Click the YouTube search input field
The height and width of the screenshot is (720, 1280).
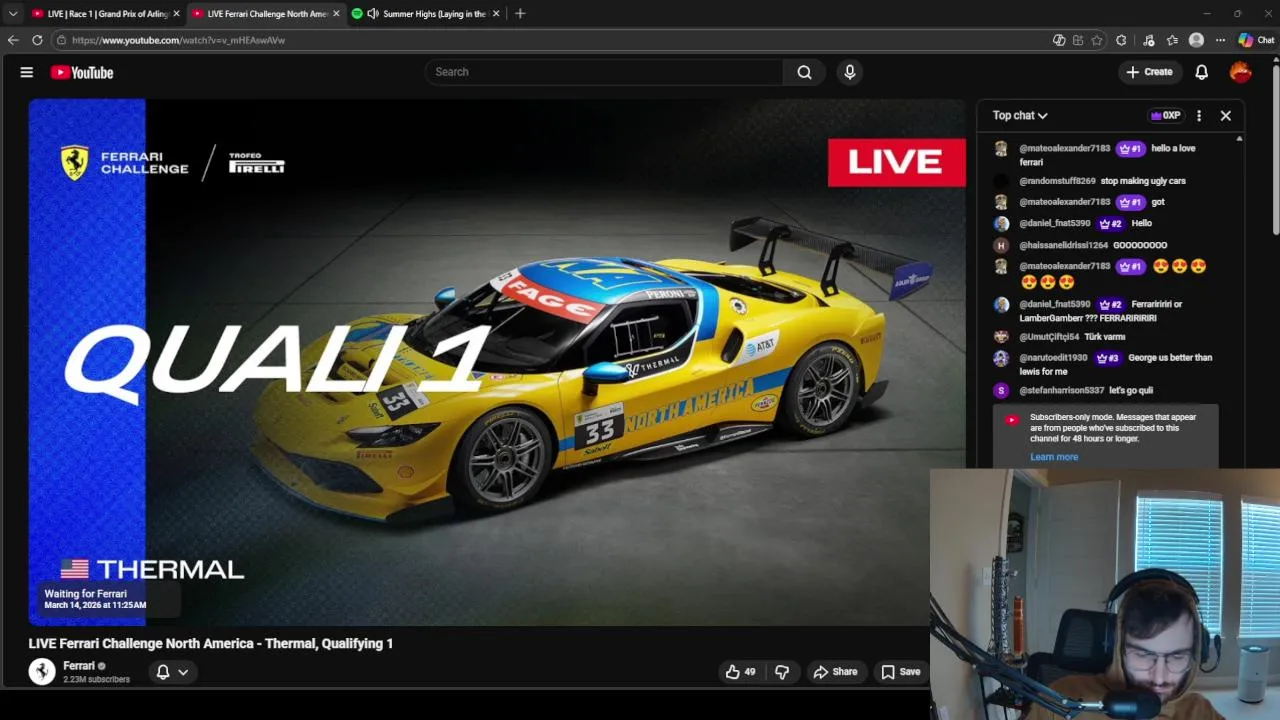[x=604, y=72]
